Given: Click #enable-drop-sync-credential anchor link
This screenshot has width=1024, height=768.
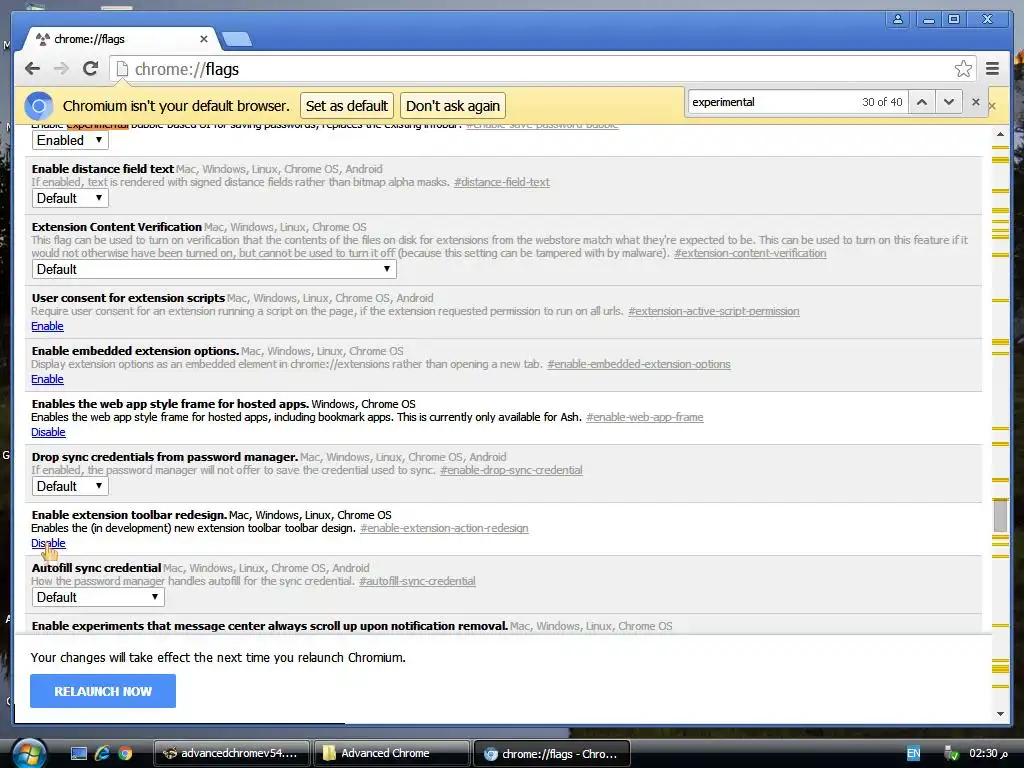Looking at the screenshot, I should 511,470.
